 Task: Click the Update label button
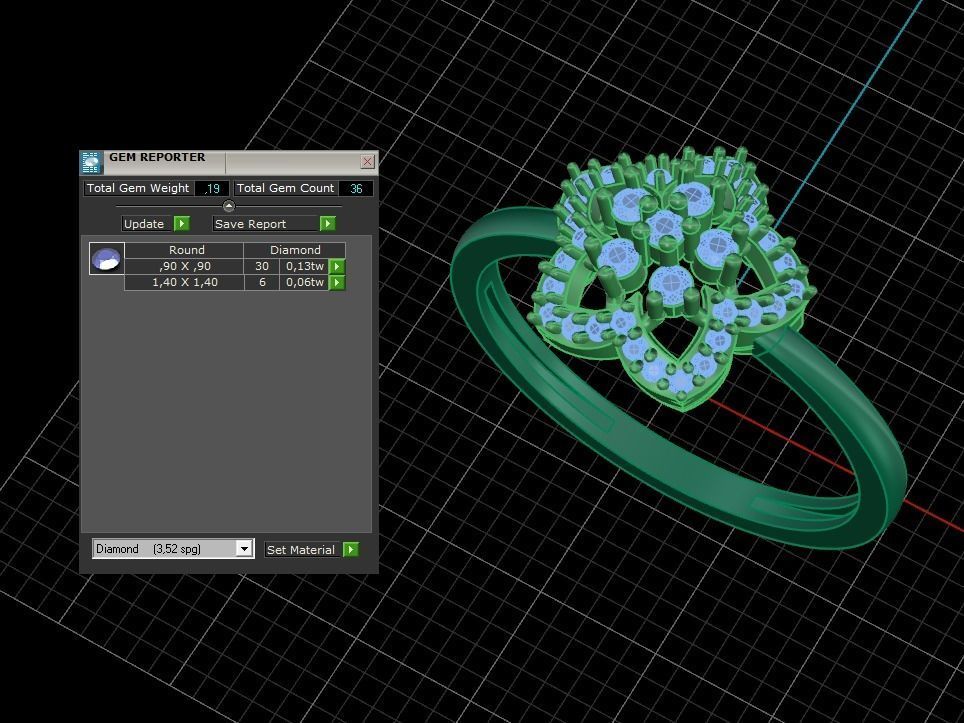tap(146, 224)
